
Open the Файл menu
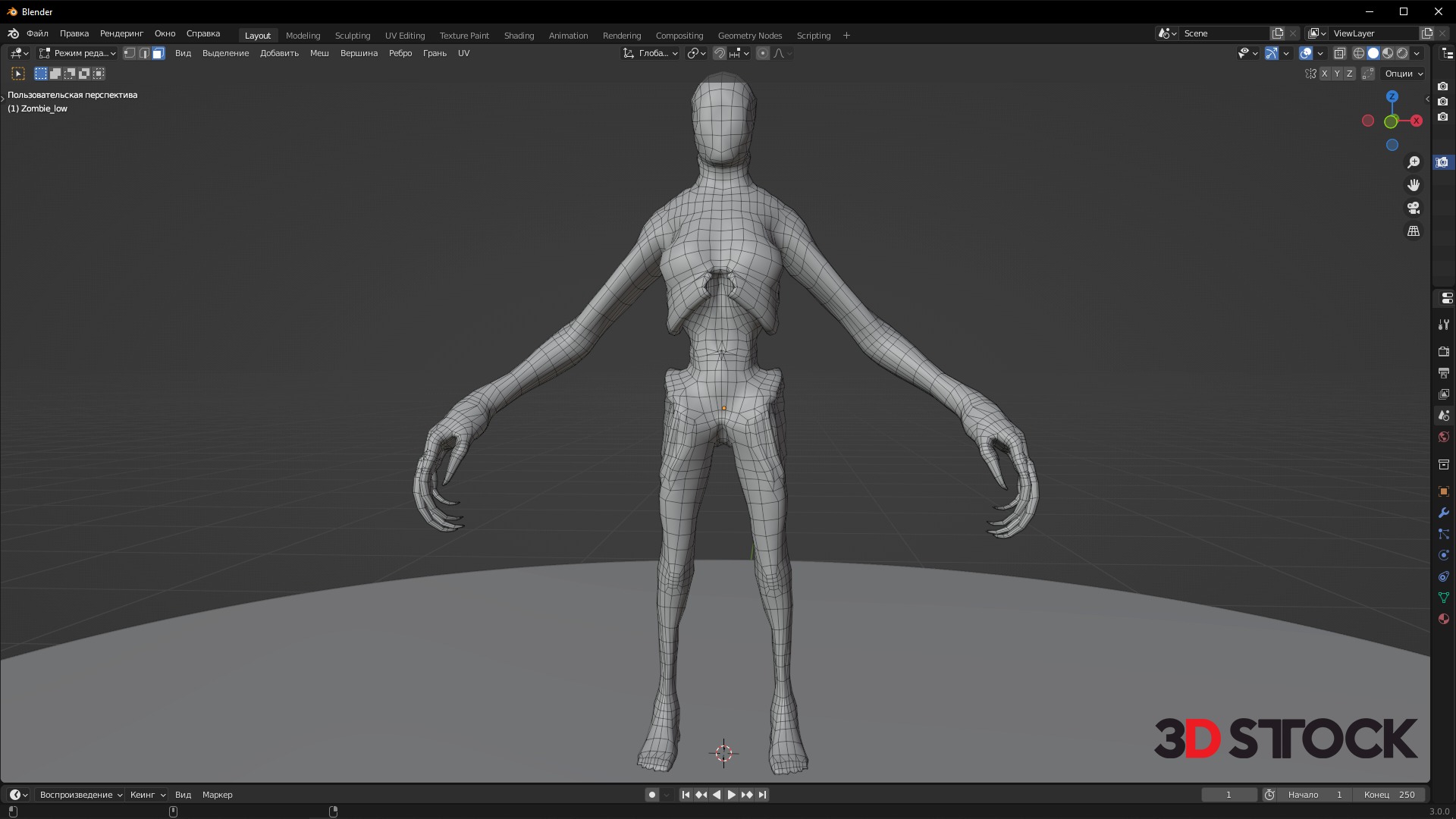coord(37,33)
